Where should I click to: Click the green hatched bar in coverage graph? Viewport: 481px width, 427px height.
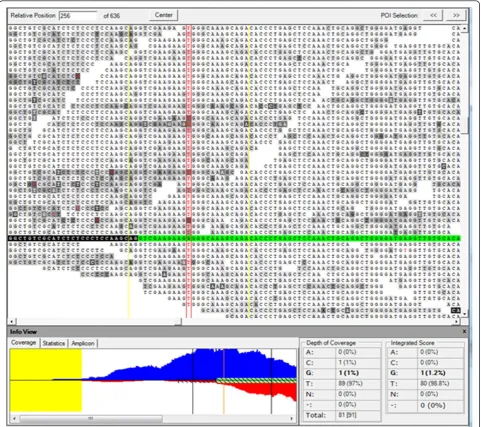coord(256,380)
